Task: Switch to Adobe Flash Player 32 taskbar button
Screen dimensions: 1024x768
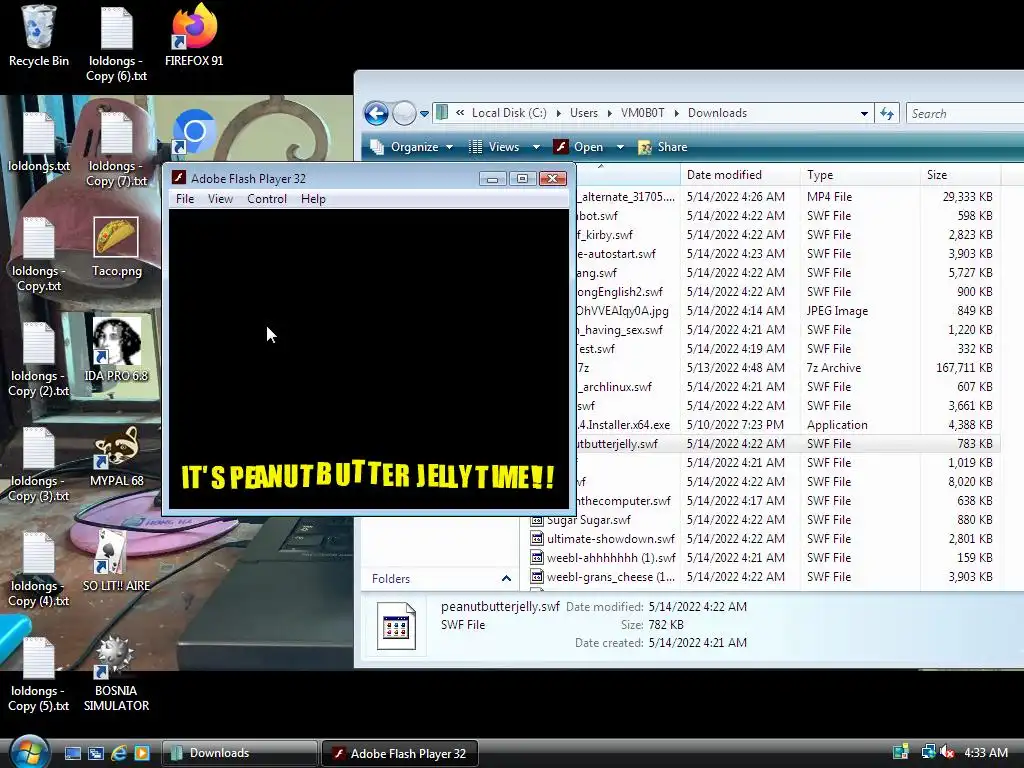Action: [399, 754]
